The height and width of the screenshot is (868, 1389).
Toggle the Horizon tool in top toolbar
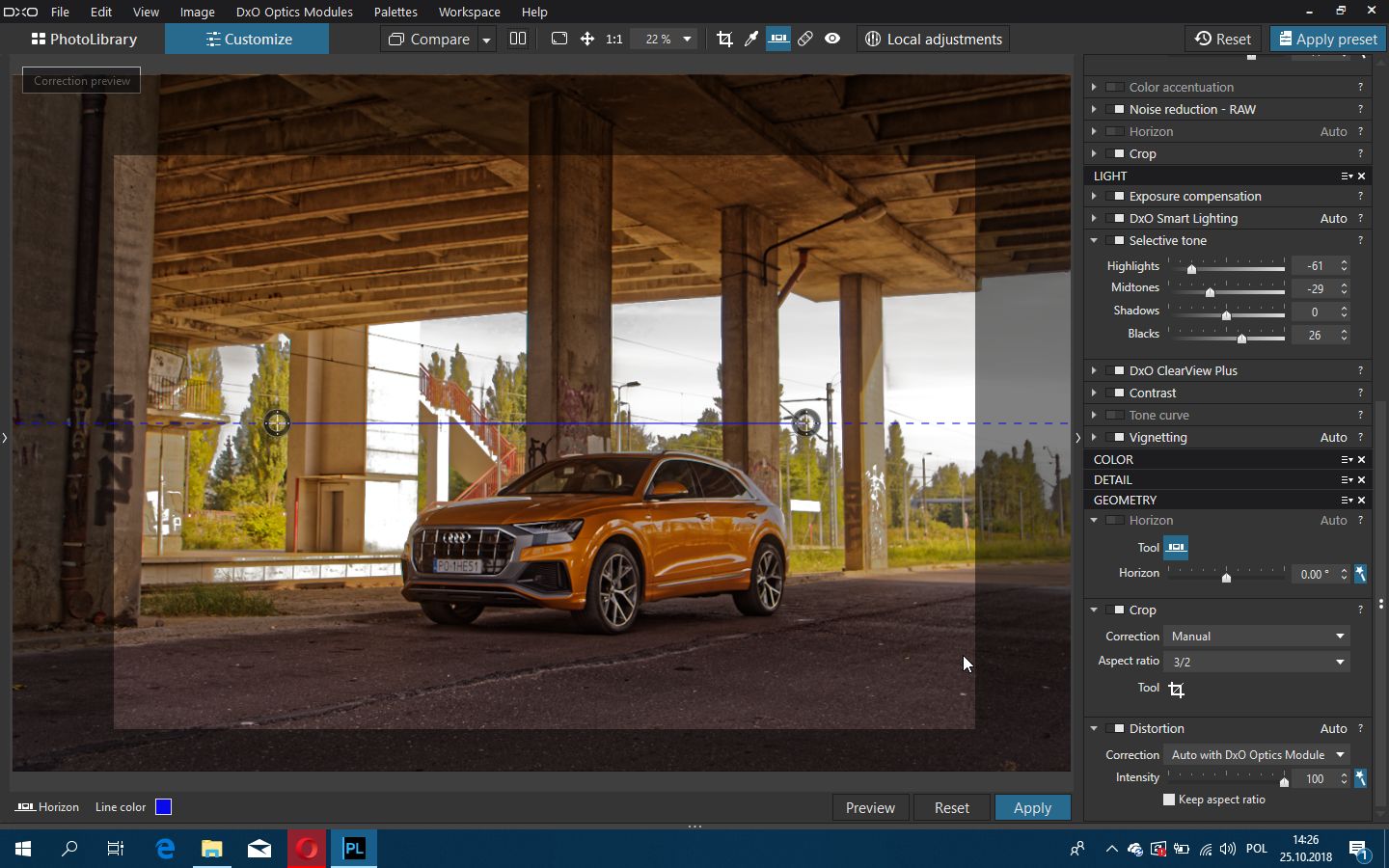[x=778, y=39]
